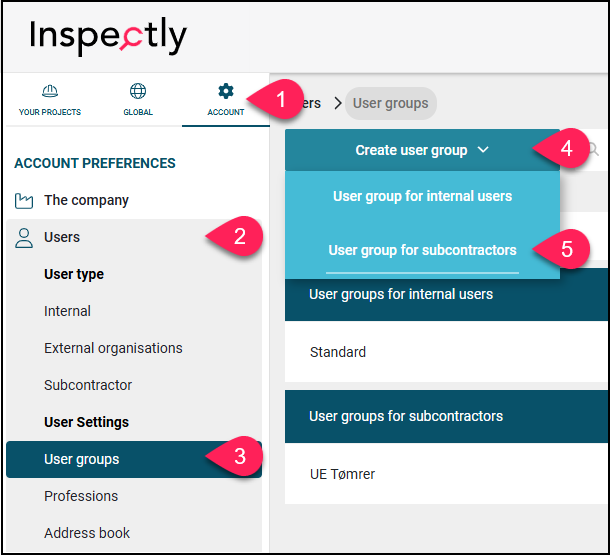This screenshot has width=610, height=555.
Task: Open the UE Tømrer user group row
Action: click(x=447, y=474)
